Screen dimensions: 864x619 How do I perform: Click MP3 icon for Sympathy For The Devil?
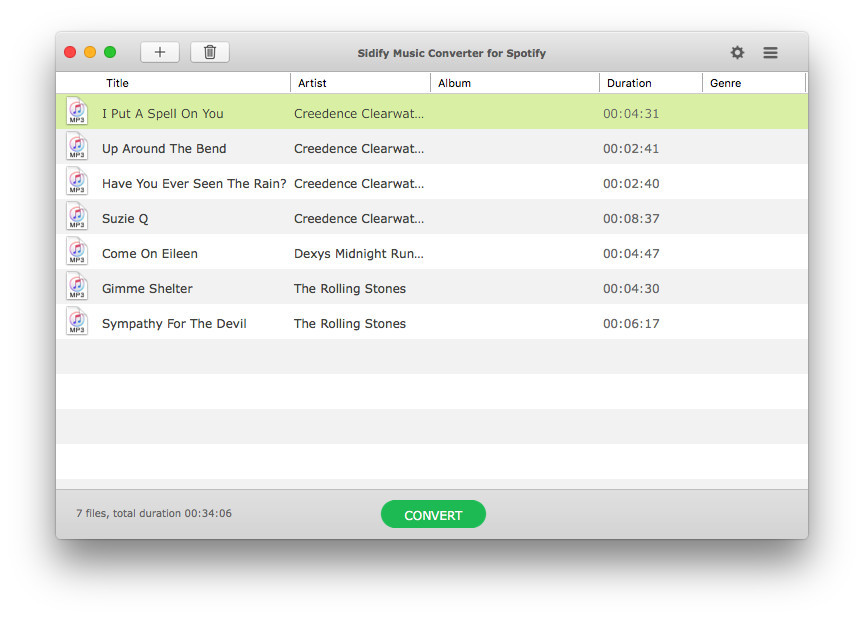pos(77,321)
